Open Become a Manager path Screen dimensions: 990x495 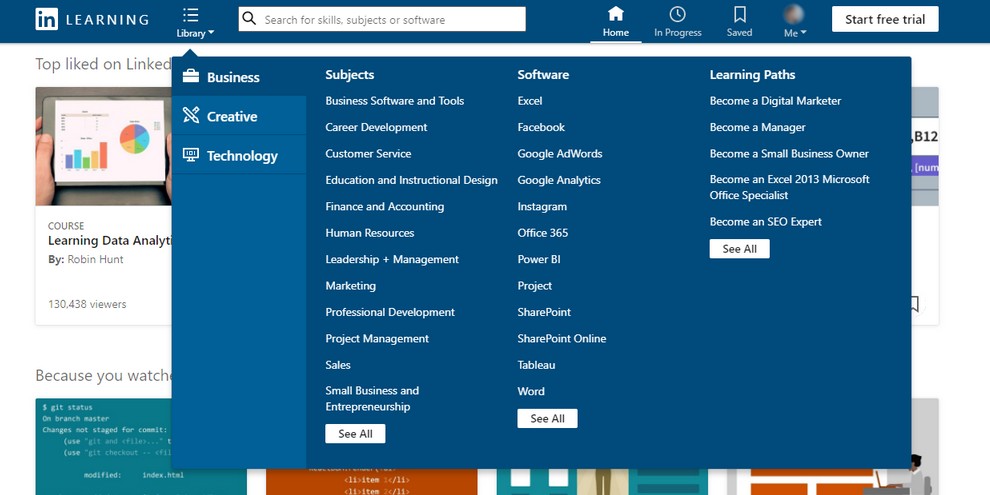(x=758, y=128)
